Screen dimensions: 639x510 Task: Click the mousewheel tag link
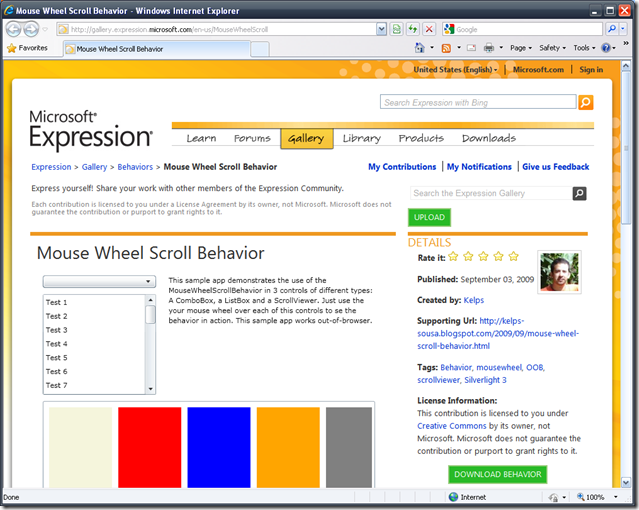click(499, 368)
